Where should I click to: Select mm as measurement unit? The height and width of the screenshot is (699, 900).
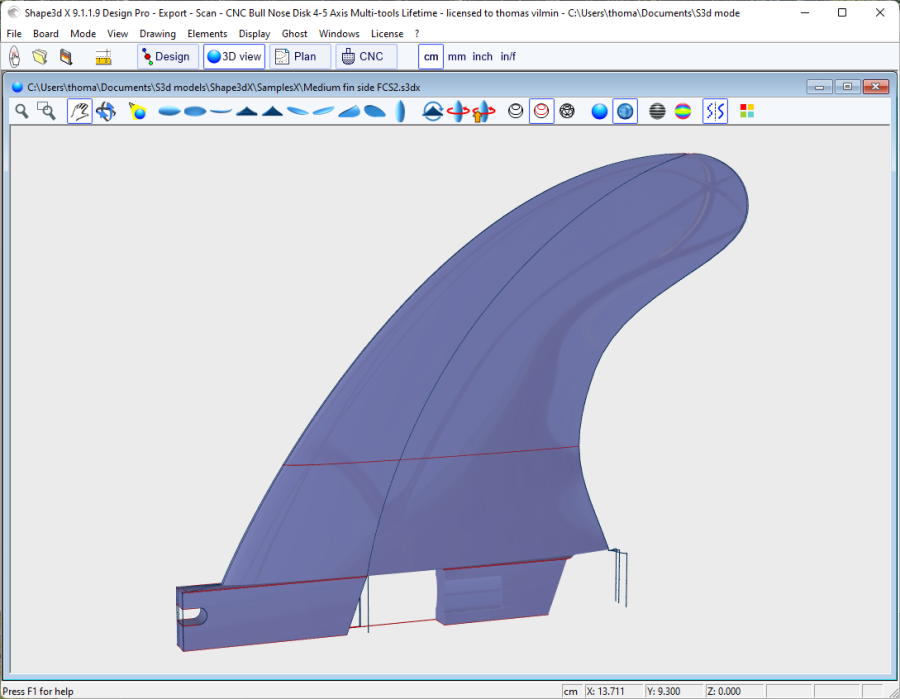coord(457,57)
